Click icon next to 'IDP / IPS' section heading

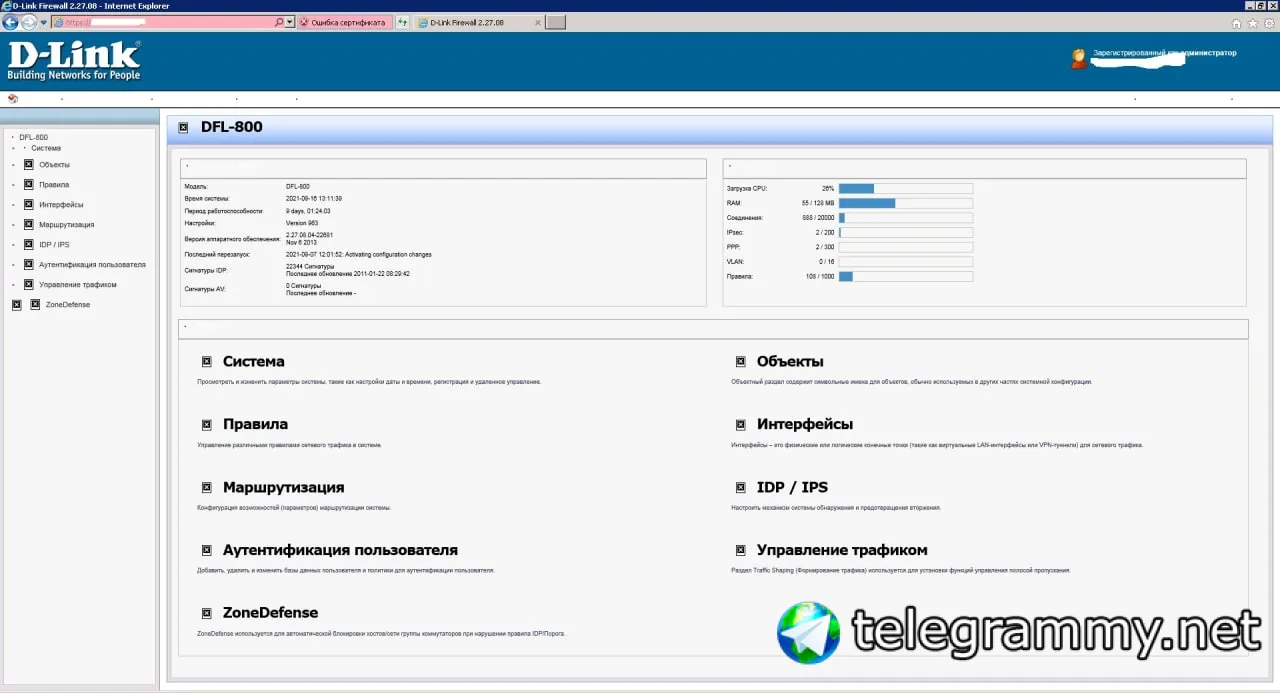[741, 488]
